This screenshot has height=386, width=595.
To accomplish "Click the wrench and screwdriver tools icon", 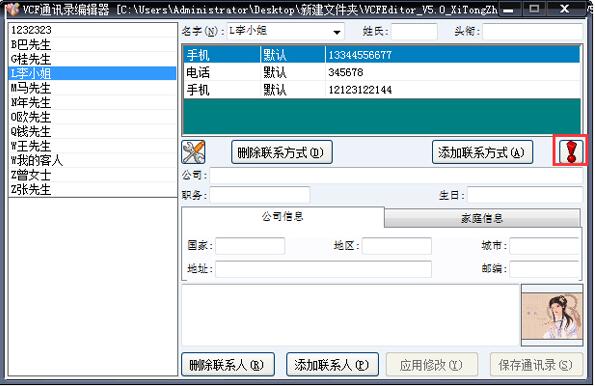I will [193, 152].
